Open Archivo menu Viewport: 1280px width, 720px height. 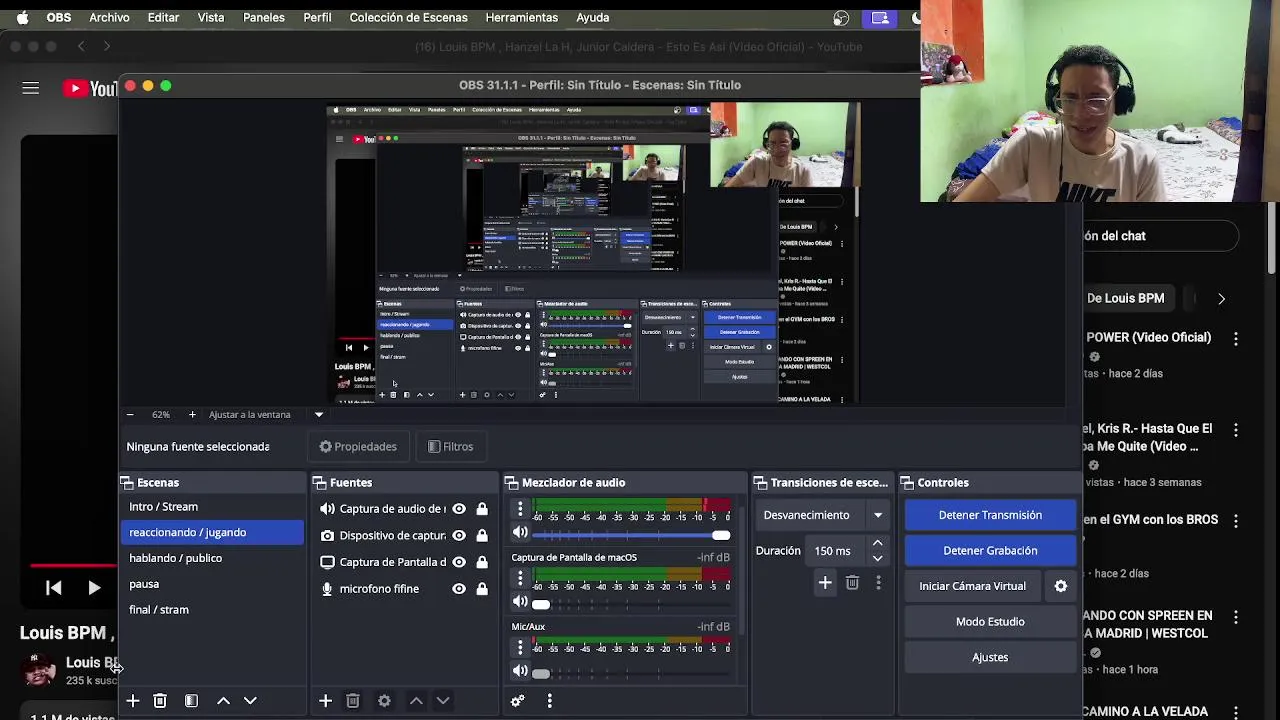(x=109, y=17)
